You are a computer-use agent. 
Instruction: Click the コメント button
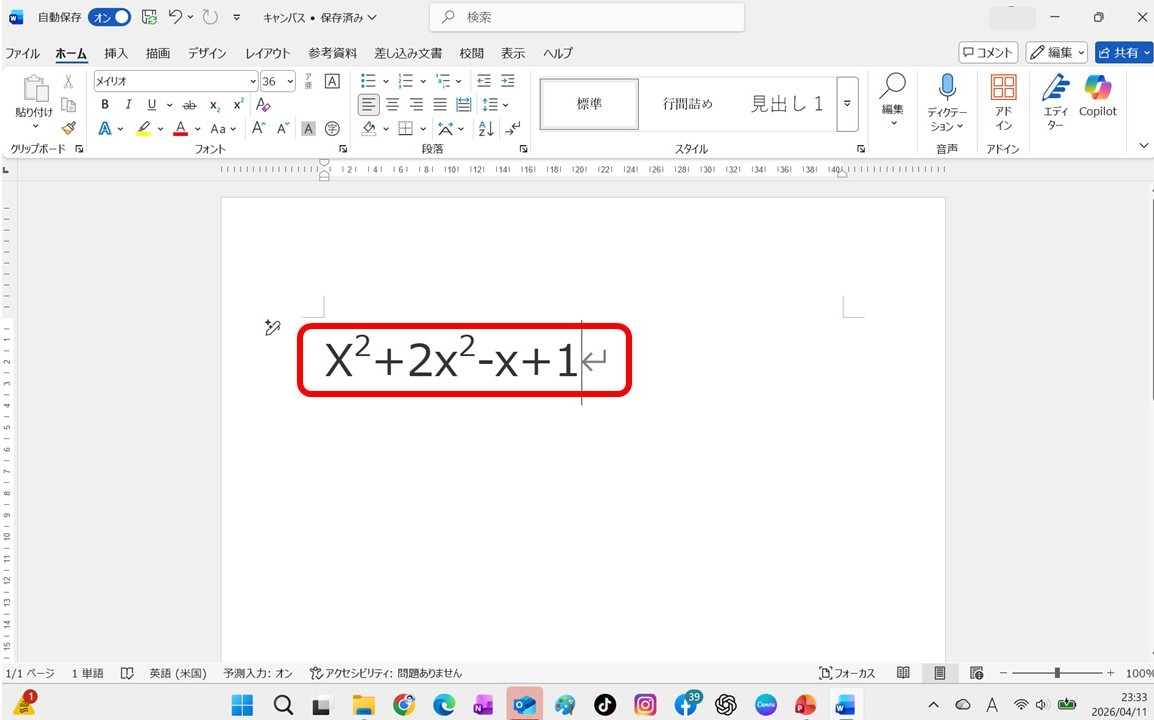(987, 53)
